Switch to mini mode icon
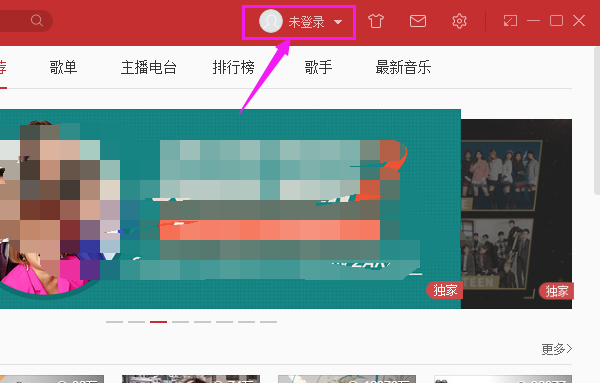The height and width of the screenshot is (383, 600). [x=510, y=21]
